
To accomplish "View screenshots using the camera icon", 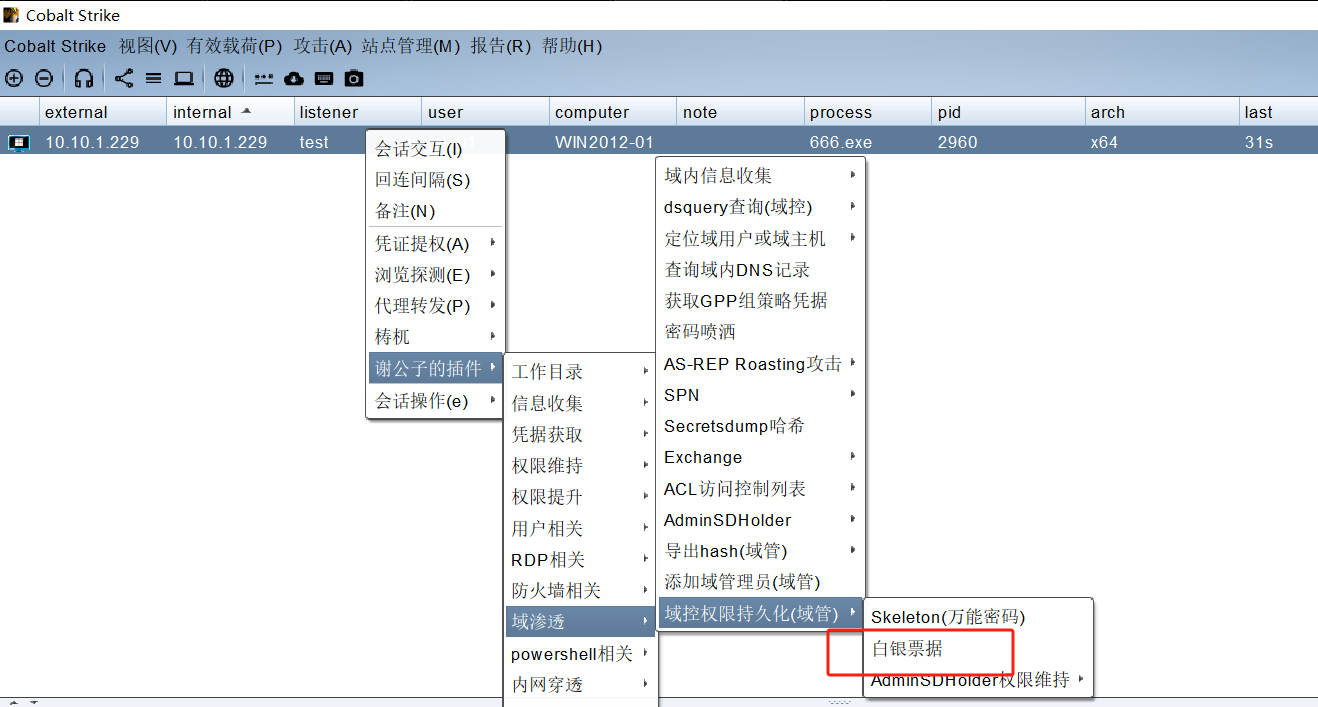I will click(x=354, y=78).
